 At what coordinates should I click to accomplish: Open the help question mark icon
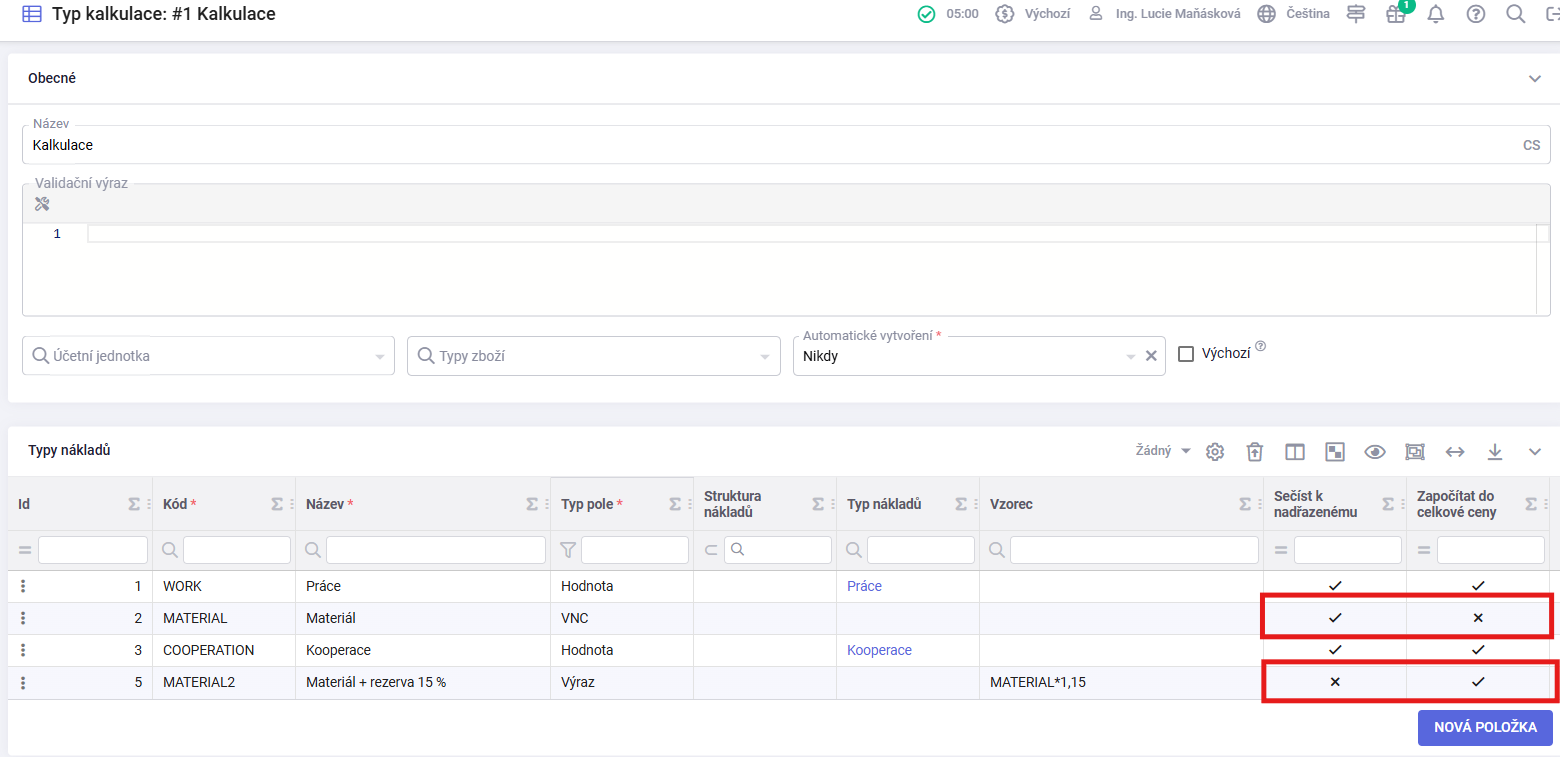pyautogui.click(x=1475, y=14)
